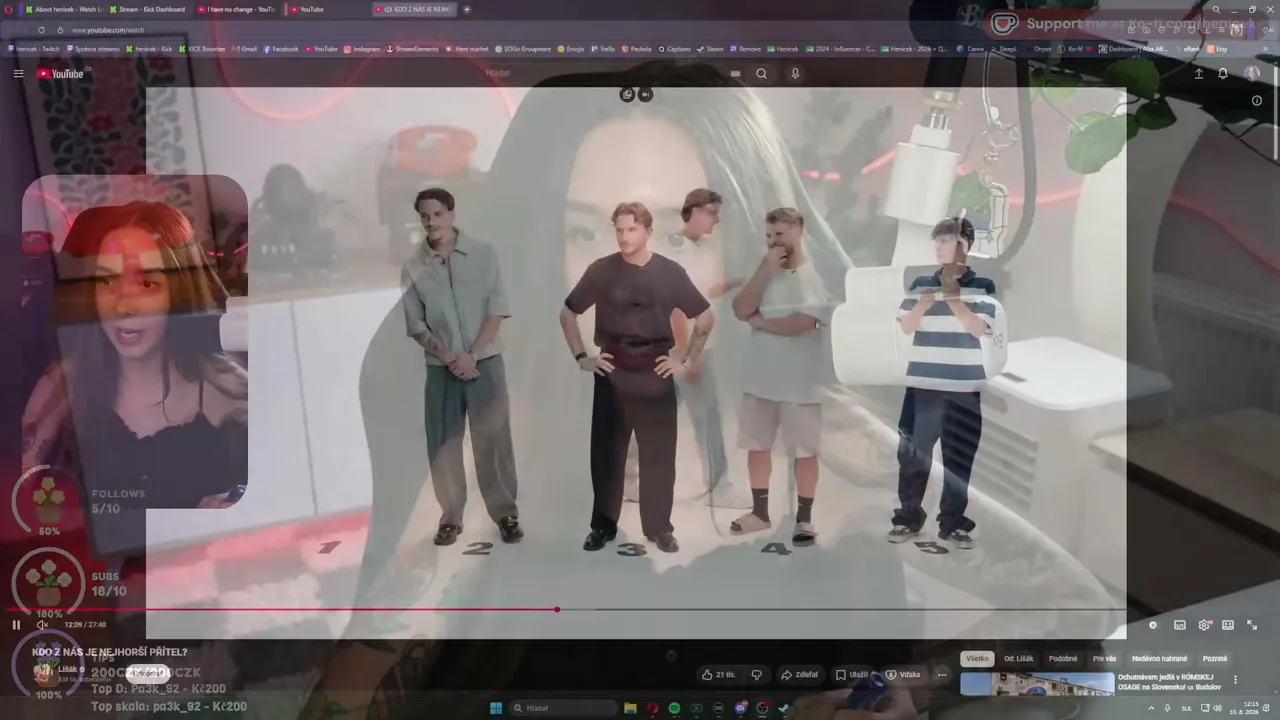
Task: Click the video title KDO Z NÁS JE NEJHORŠÍ PŘÍTEL?
Action: coord(110,652)
